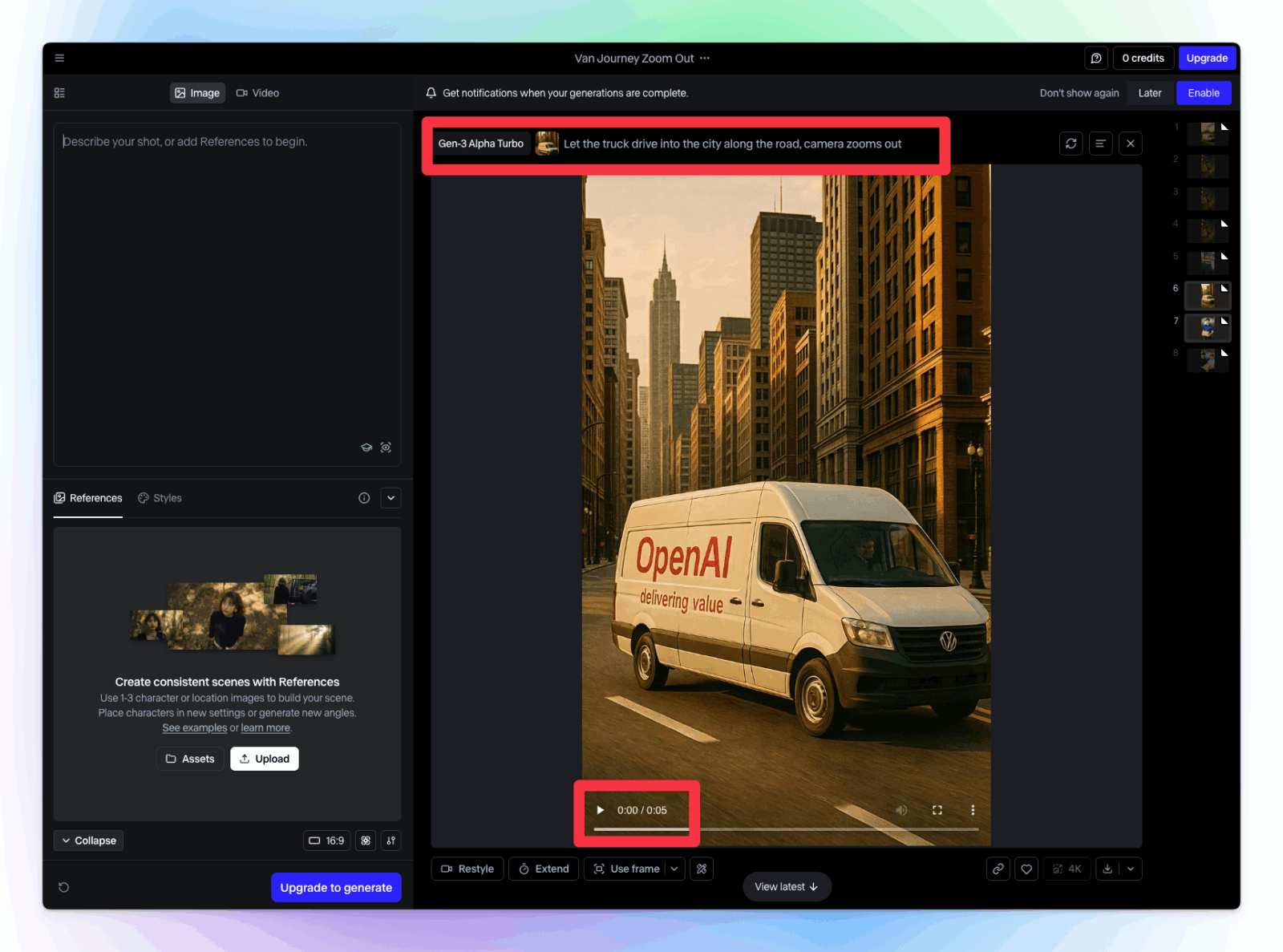Select generation thumbnail 6
The width and height of the screenshot is (1283, 952).
pos(1208,295)
